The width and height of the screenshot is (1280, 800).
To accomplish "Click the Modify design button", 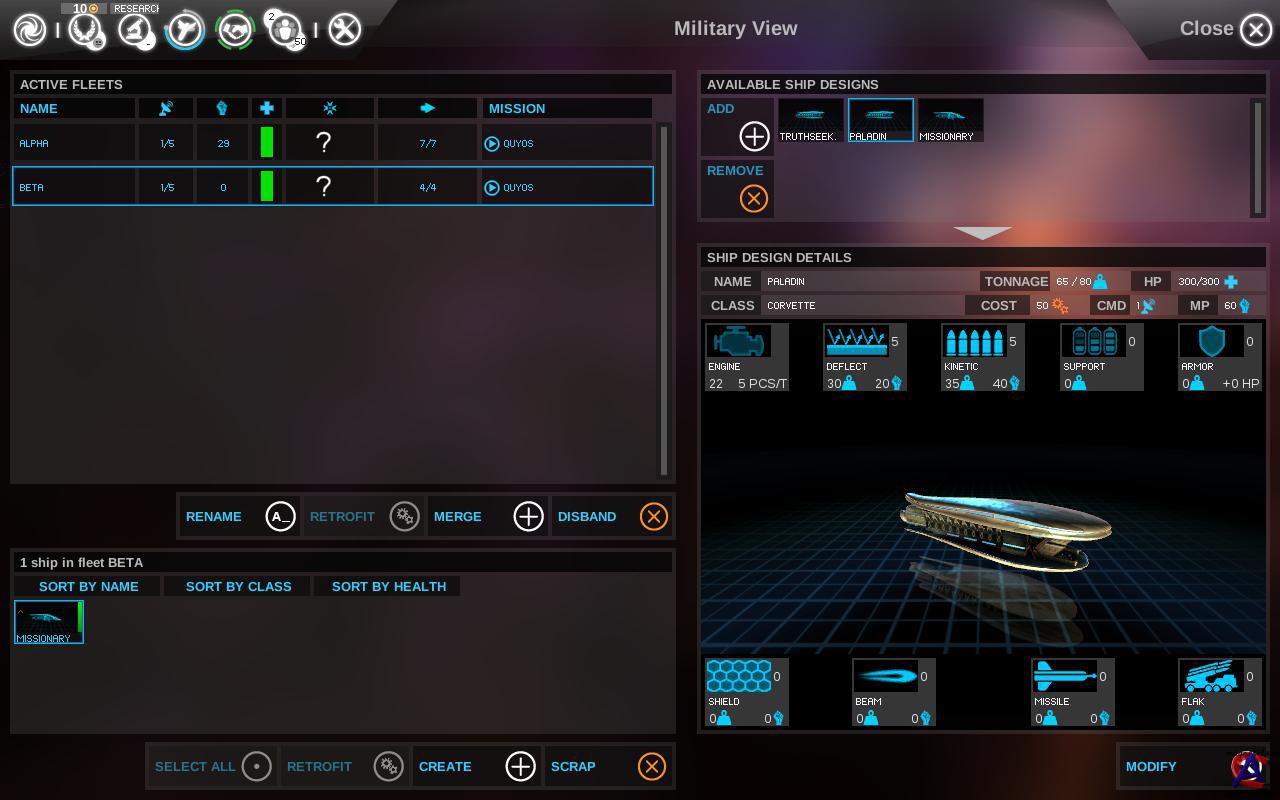I will coord(1170,767).
